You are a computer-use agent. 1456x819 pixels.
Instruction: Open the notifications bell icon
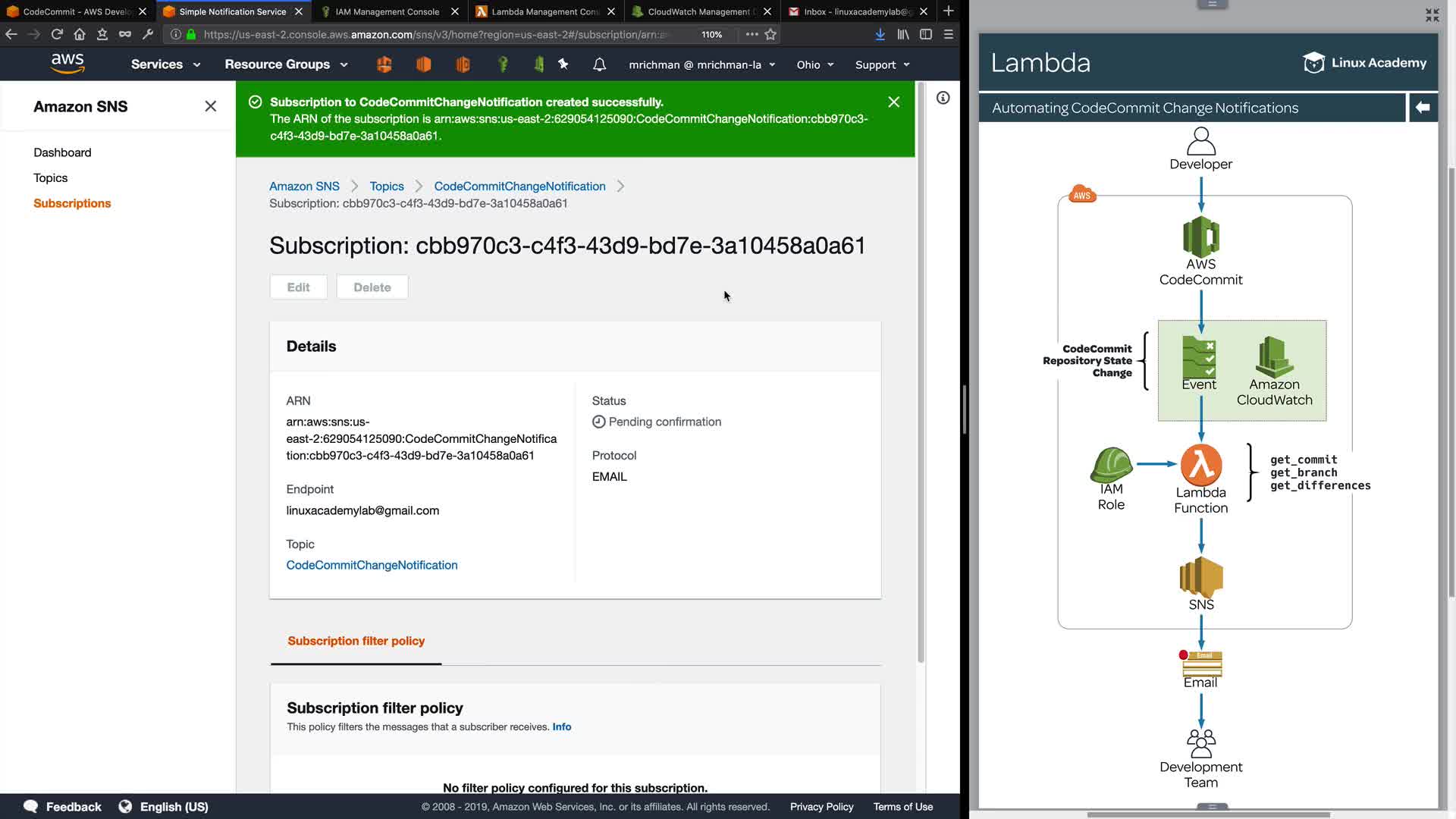(x=599, y=64)
